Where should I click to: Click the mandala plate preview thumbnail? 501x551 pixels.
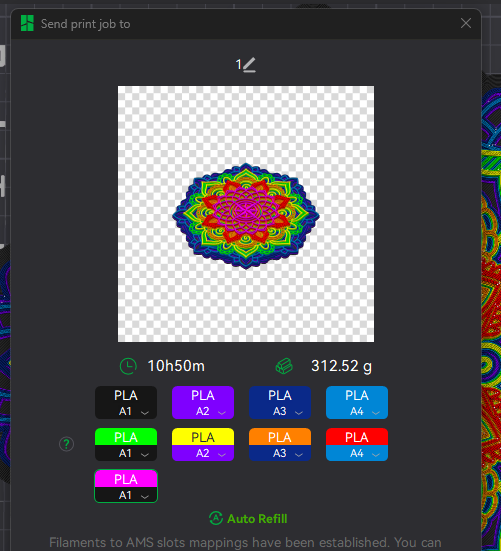point(246,214)
